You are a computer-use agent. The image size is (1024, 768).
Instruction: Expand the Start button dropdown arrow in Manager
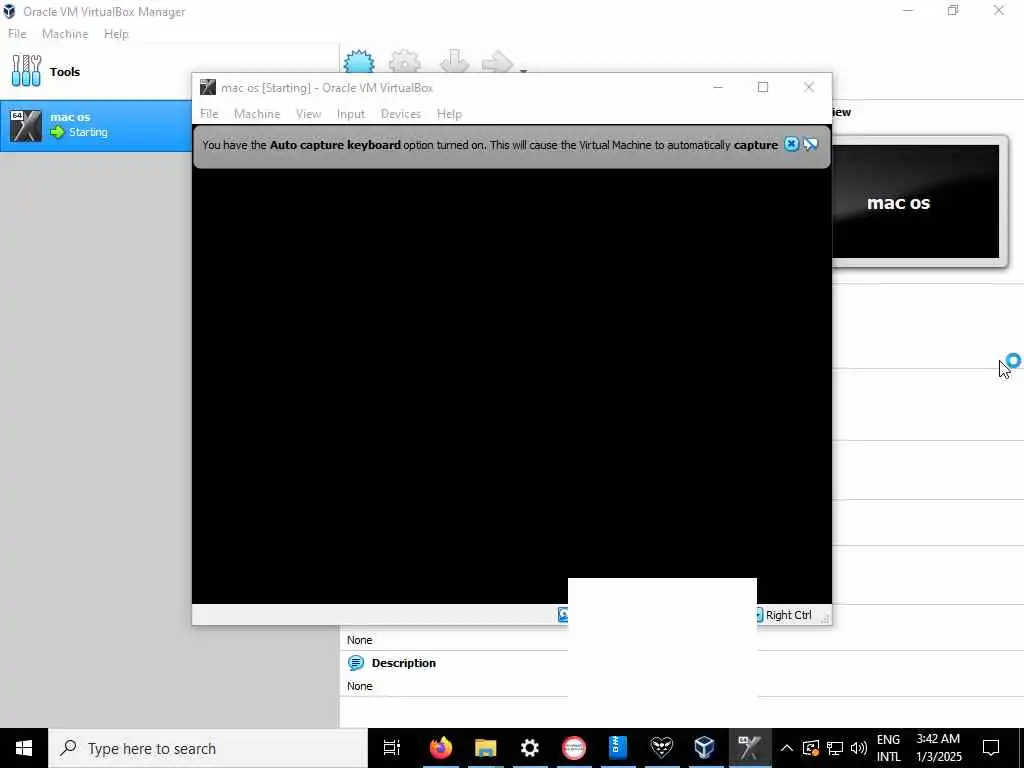[x=523, y=69]
